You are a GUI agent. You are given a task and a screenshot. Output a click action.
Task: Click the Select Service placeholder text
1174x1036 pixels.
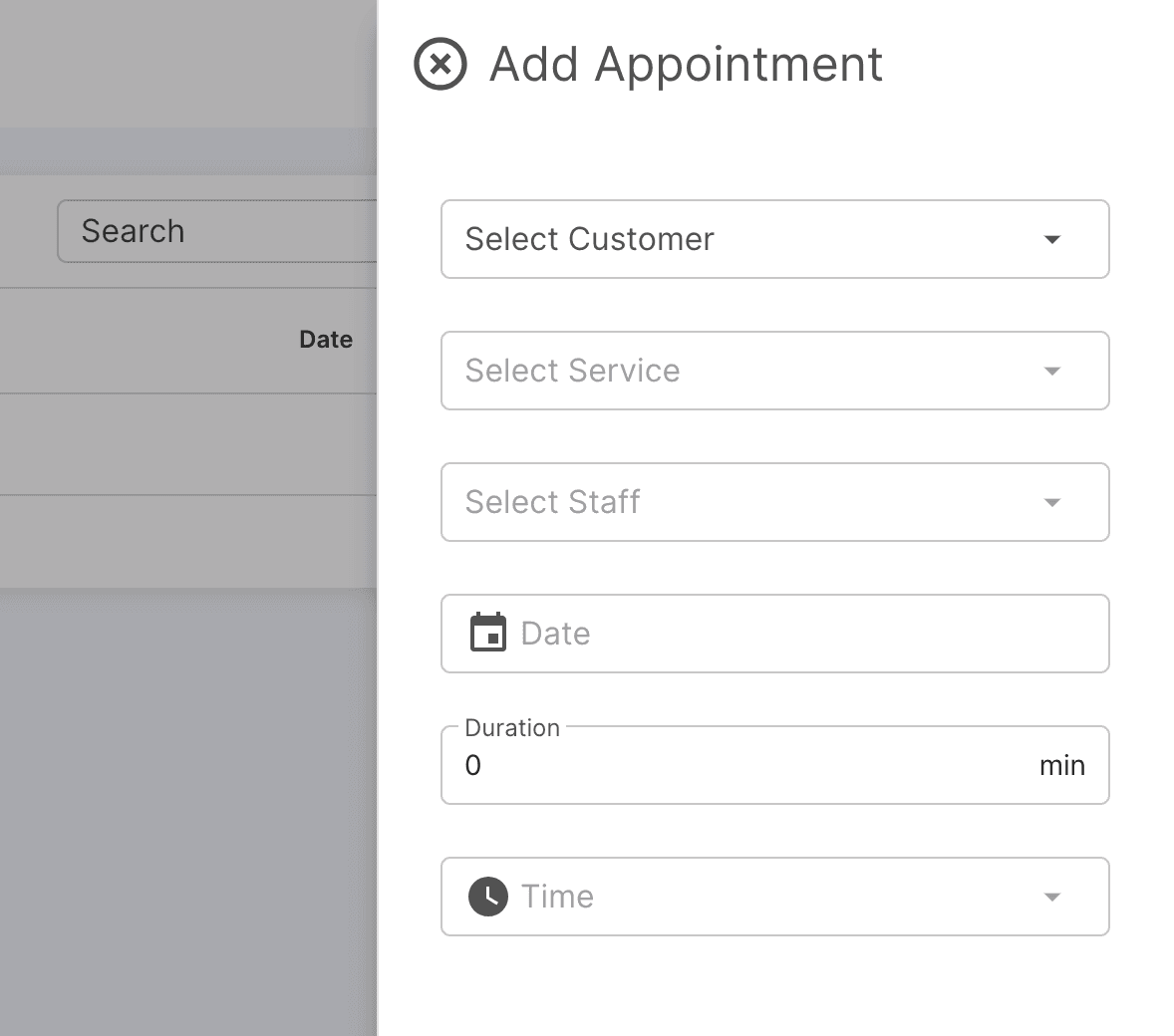click(x=572, y=372)
